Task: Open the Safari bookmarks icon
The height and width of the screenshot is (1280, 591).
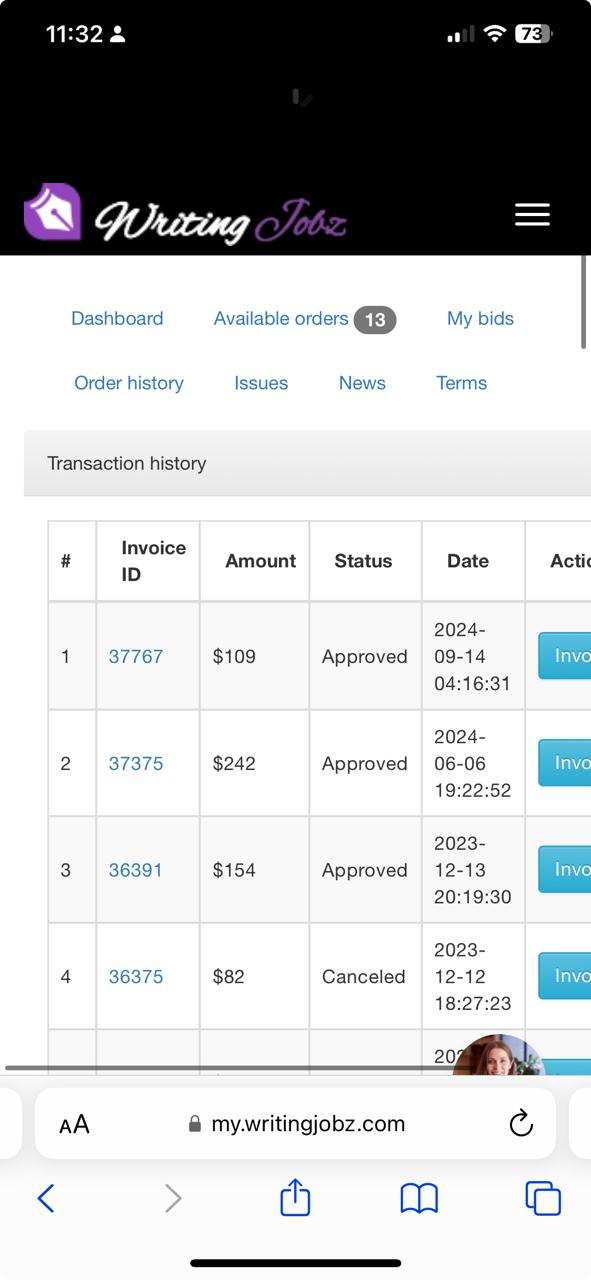Action: [419, 1198]
